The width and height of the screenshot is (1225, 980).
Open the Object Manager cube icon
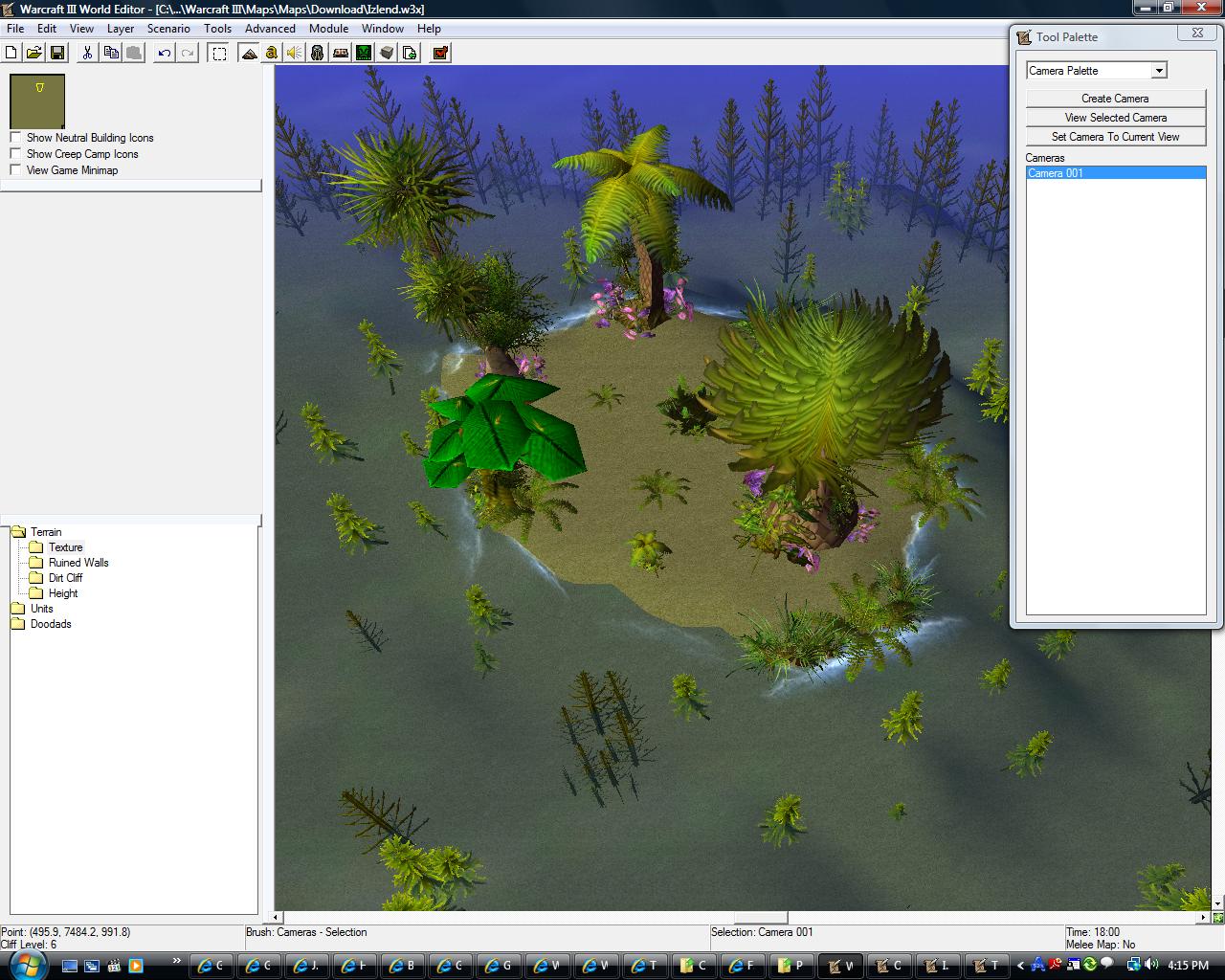(387, 53)
